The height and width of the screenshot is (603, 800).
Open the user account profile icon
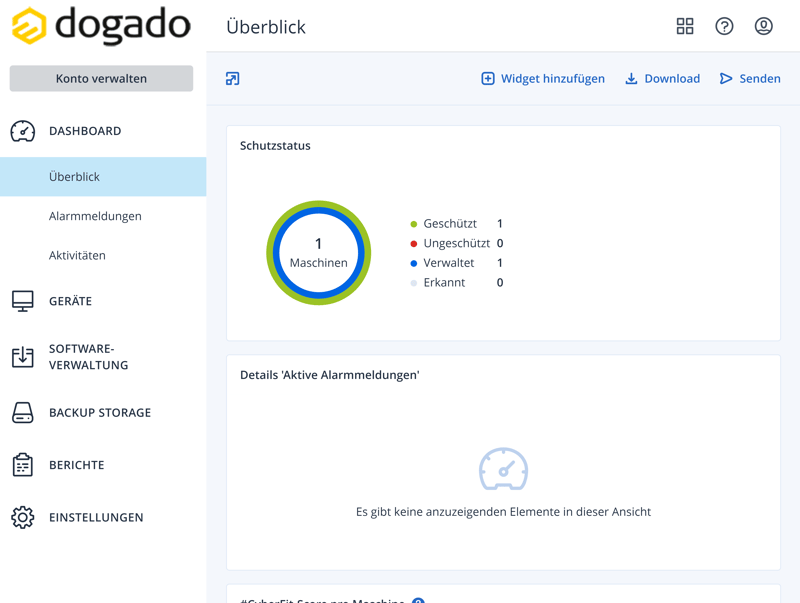pos(763,27)
